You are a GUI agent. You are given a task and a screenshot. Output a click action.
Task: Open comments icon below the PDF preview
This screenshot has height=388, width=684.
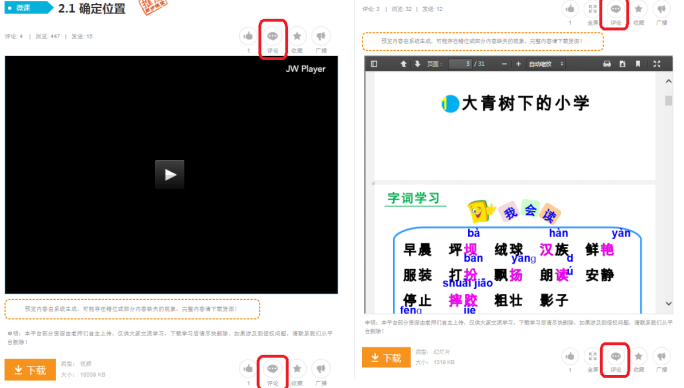coord(616,357)
